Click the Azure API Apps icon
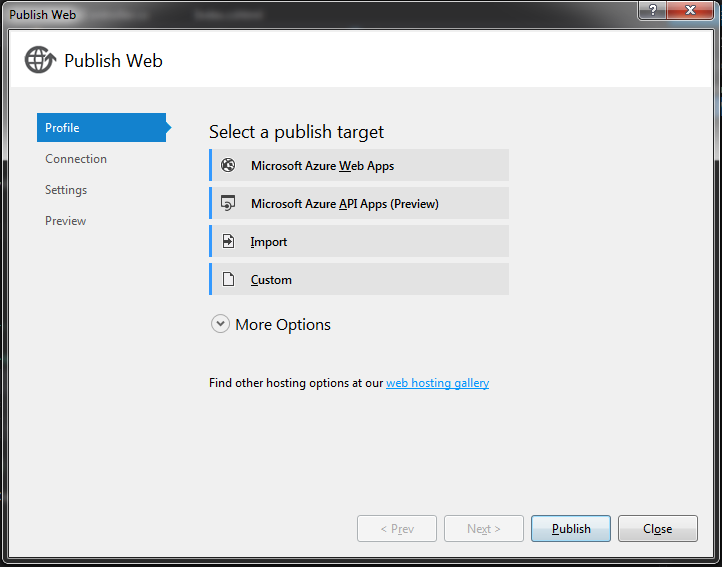This screenshot has height=567, width=722. 228,203
